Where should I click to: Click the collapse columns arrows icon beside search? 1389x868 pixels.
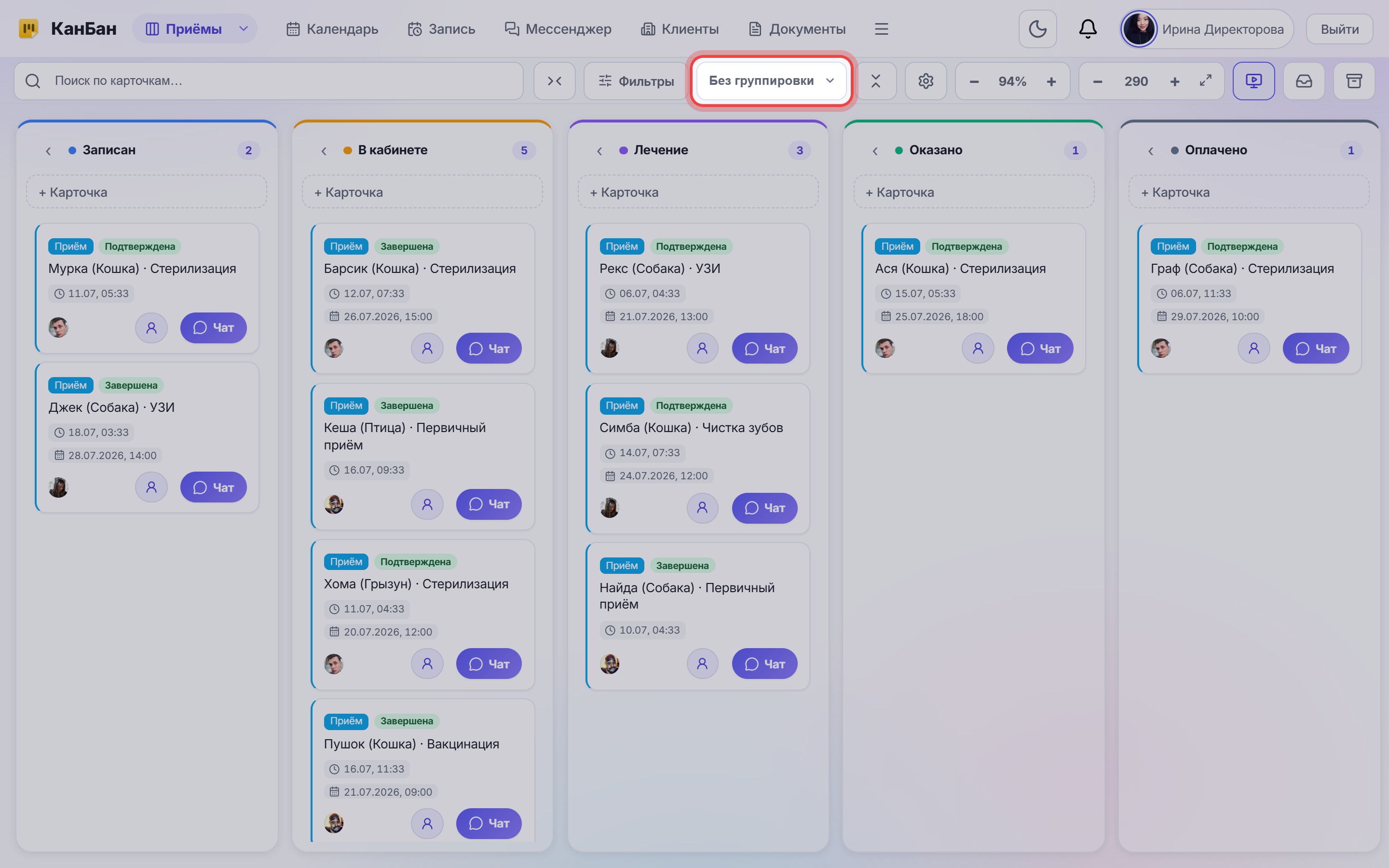coord(555,81)
